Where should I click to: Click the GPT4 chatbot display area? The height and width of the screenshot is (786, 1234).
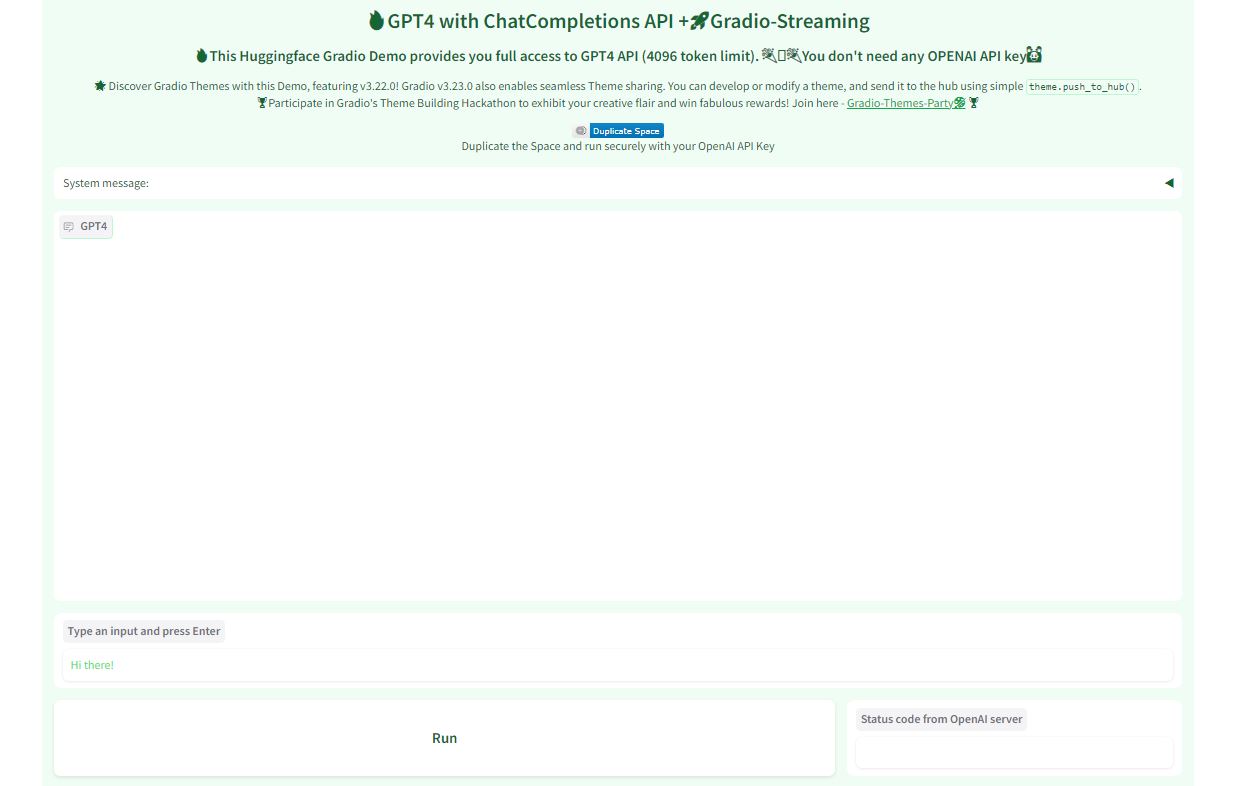click(x=617, y=406)
